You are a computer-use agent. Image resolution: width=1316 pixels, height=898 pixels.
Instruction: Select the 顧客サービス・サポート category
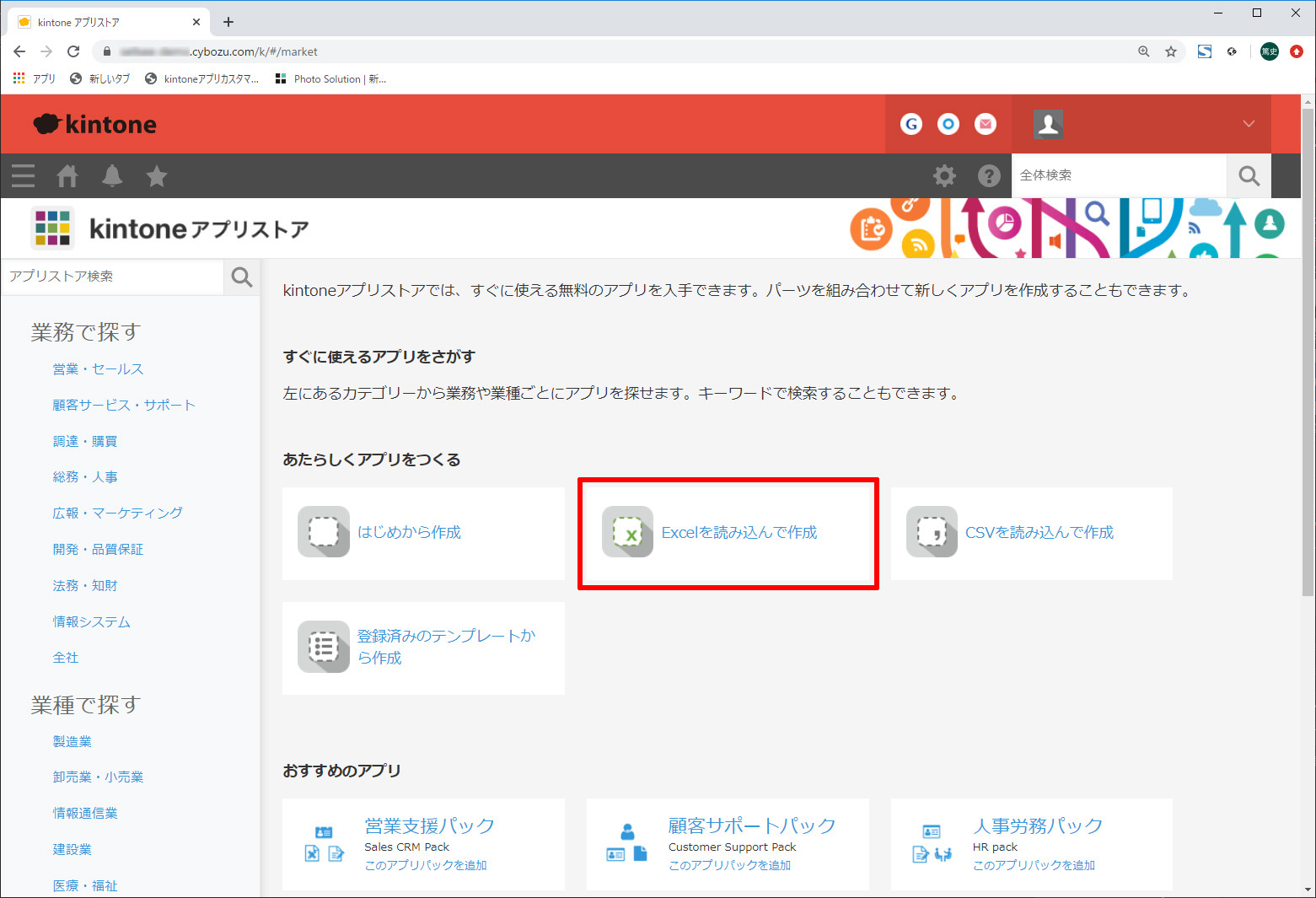point(124,405)
